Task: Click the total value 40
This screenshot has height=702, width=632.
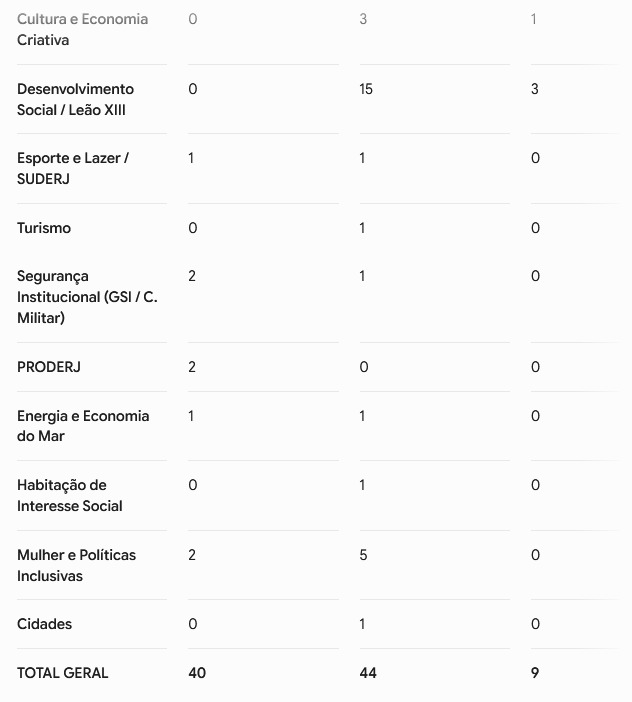Action: 197,673
